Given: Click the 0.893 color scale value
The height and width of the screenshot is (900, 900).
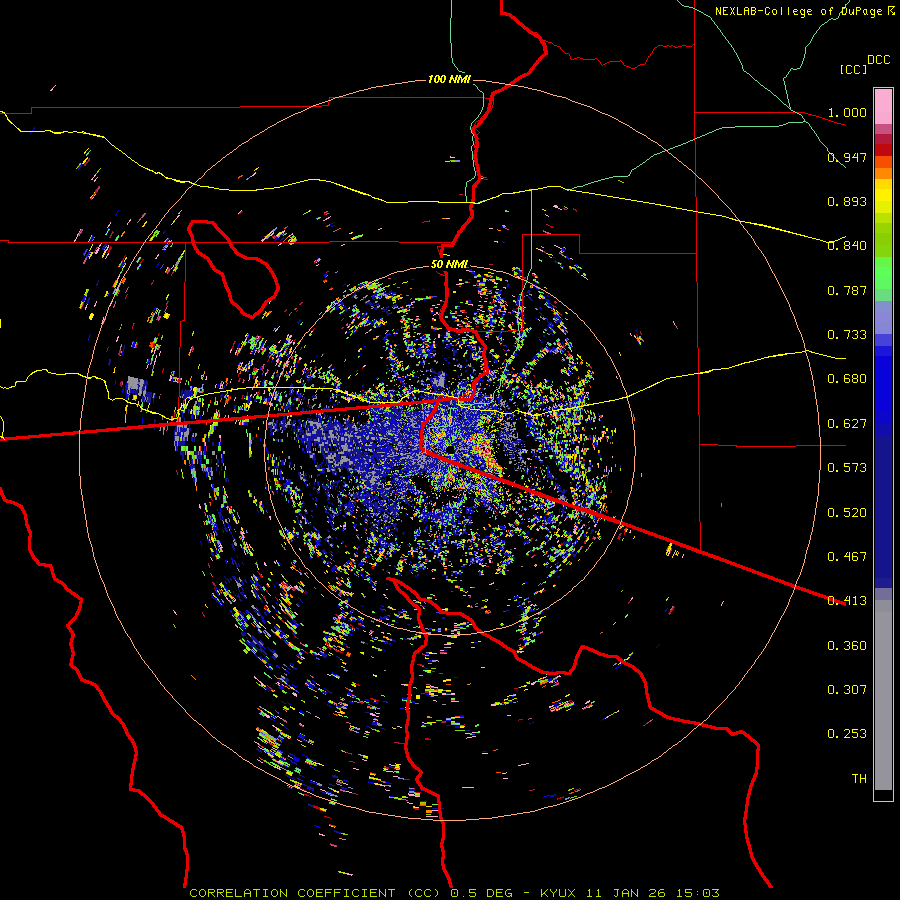Looking at the screenshot, I should [x=847, y=201].
